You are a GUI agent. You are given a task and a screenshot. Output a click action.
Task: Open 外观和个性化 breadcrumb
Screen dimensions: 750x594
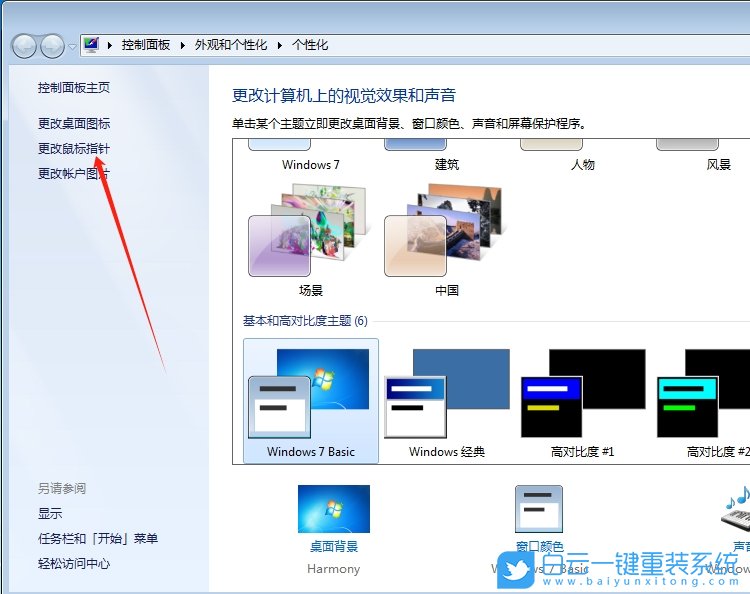pos(231,45)
